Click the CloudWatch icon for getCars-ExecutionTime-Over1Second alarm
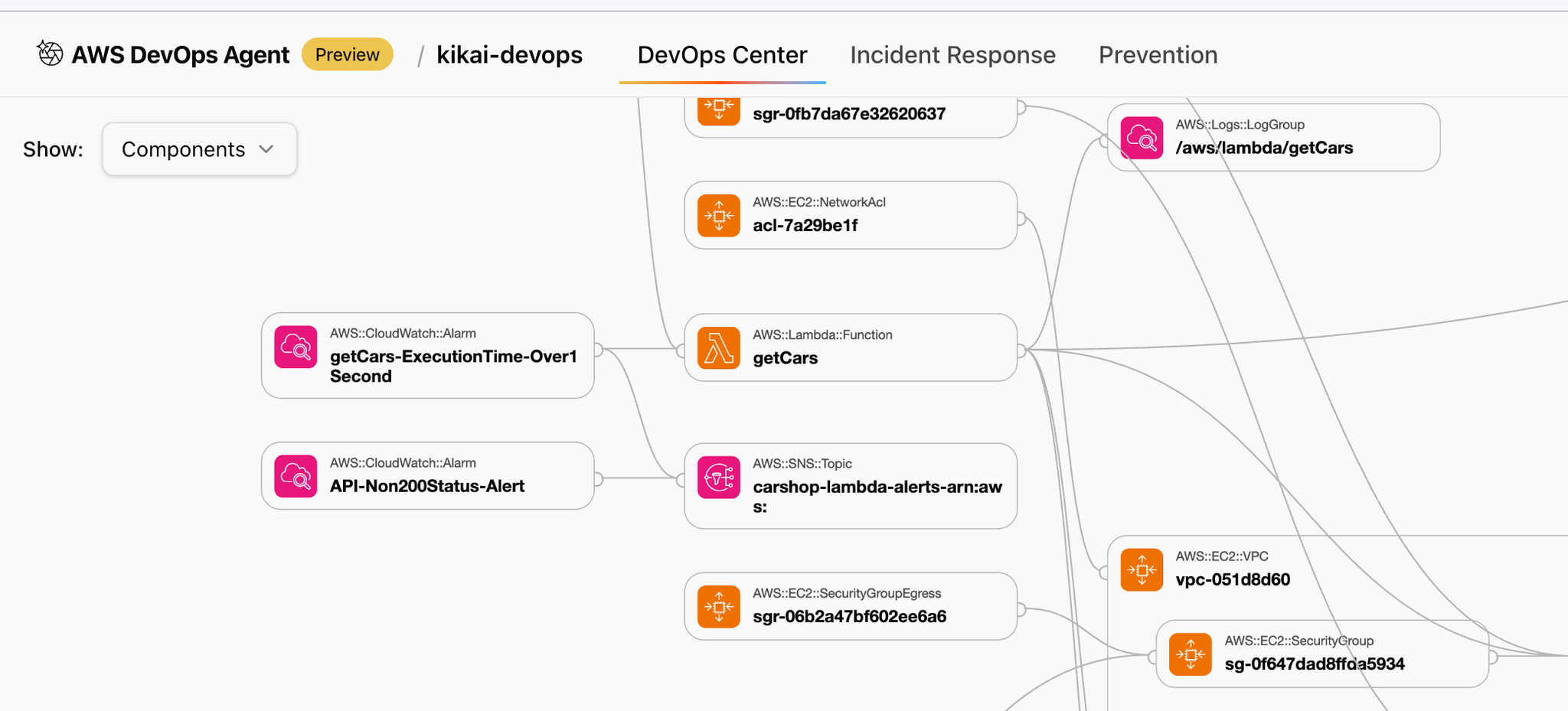The image size is (1568, 711). tap(296, 347)
